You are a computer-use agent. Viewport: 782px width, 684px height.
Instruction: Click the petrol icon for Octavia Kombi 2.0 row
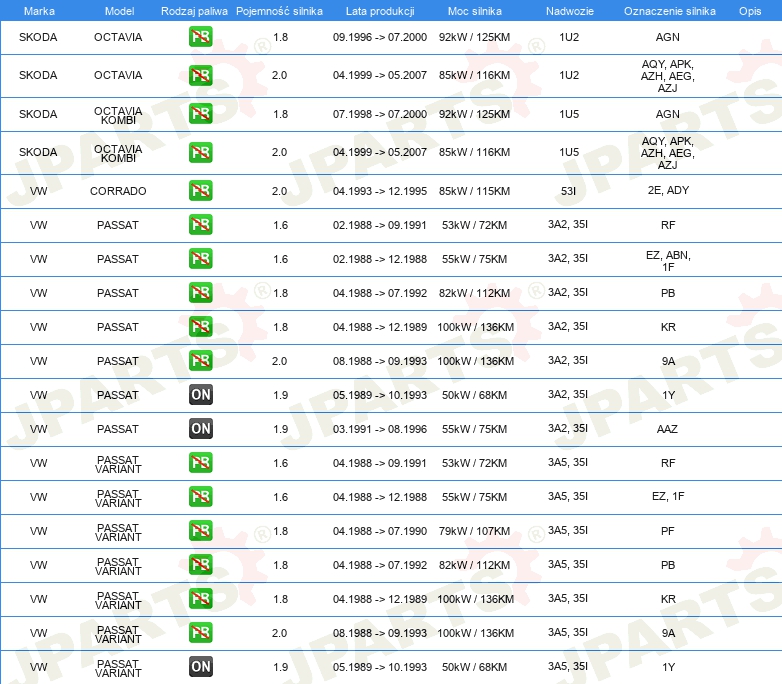200,152
